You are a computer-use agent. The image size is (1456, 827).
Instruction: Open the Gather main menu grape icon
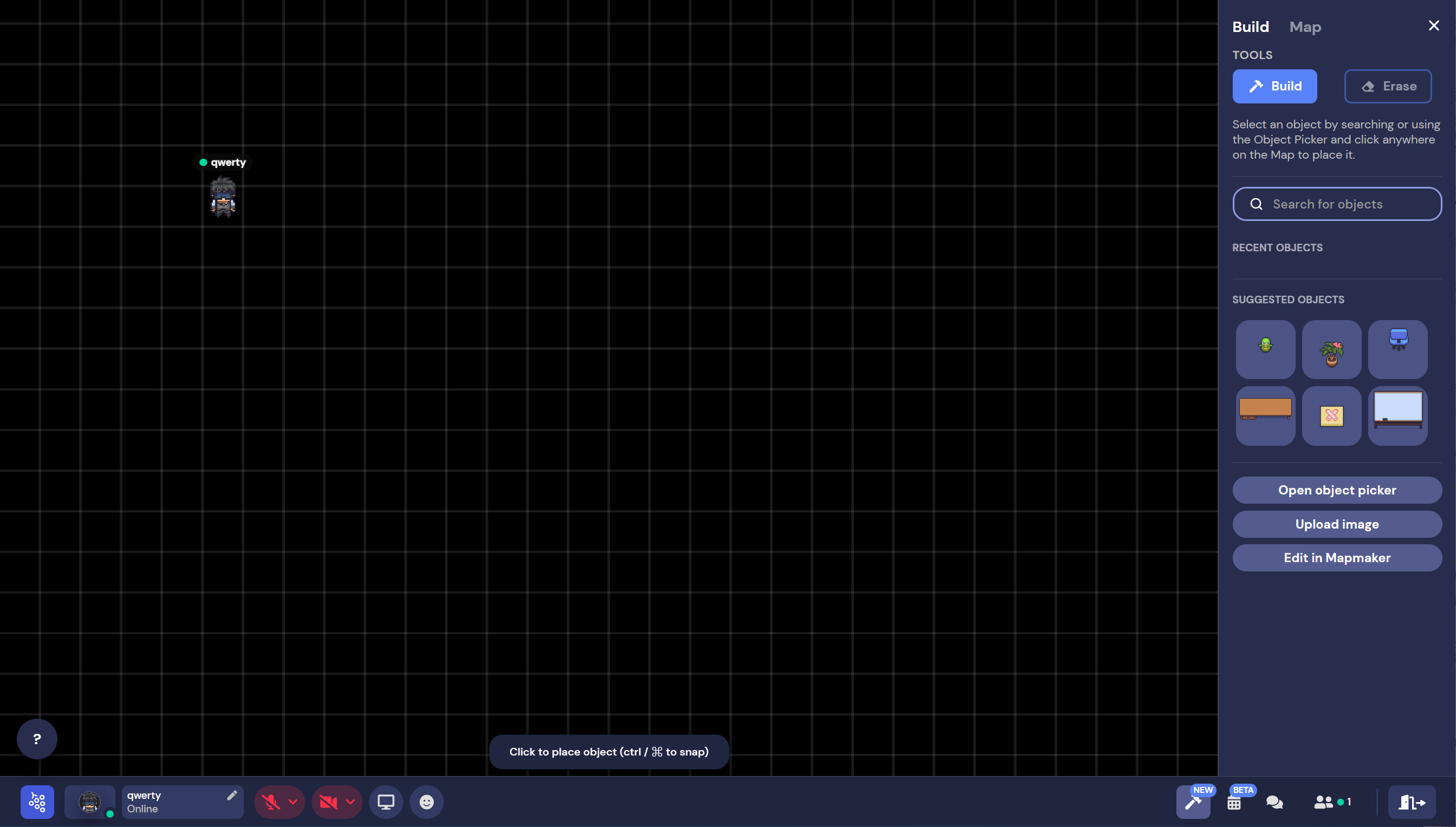(x=37, y=802)
